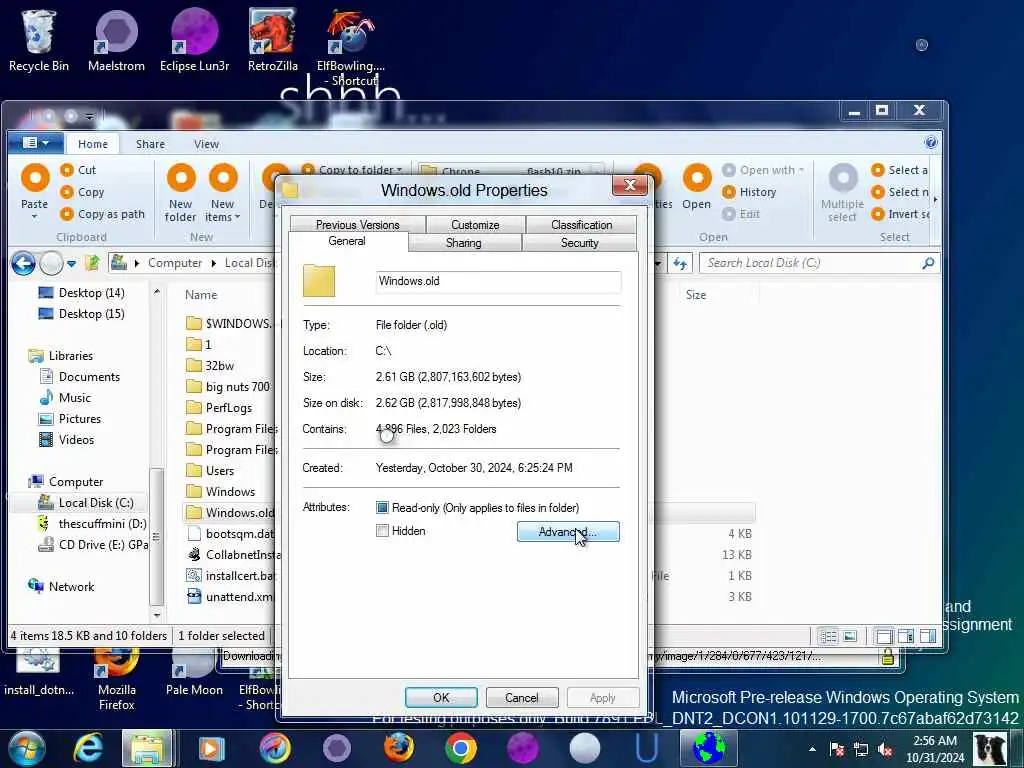The height and width of the screenshot is (768, 1024).
Task: Switch to details view in status bar
Action: click(x=828, y=636)
